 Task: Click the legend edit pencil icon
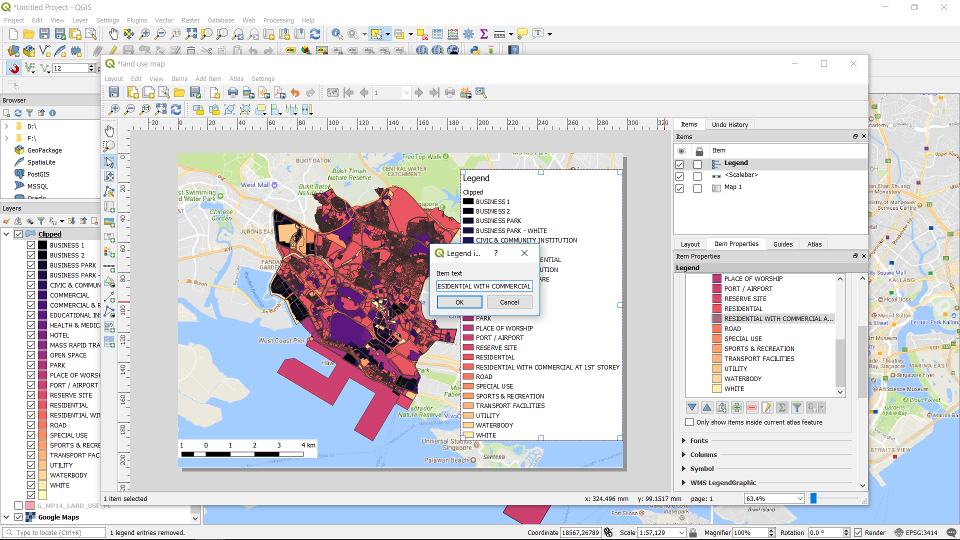(767, 407)
